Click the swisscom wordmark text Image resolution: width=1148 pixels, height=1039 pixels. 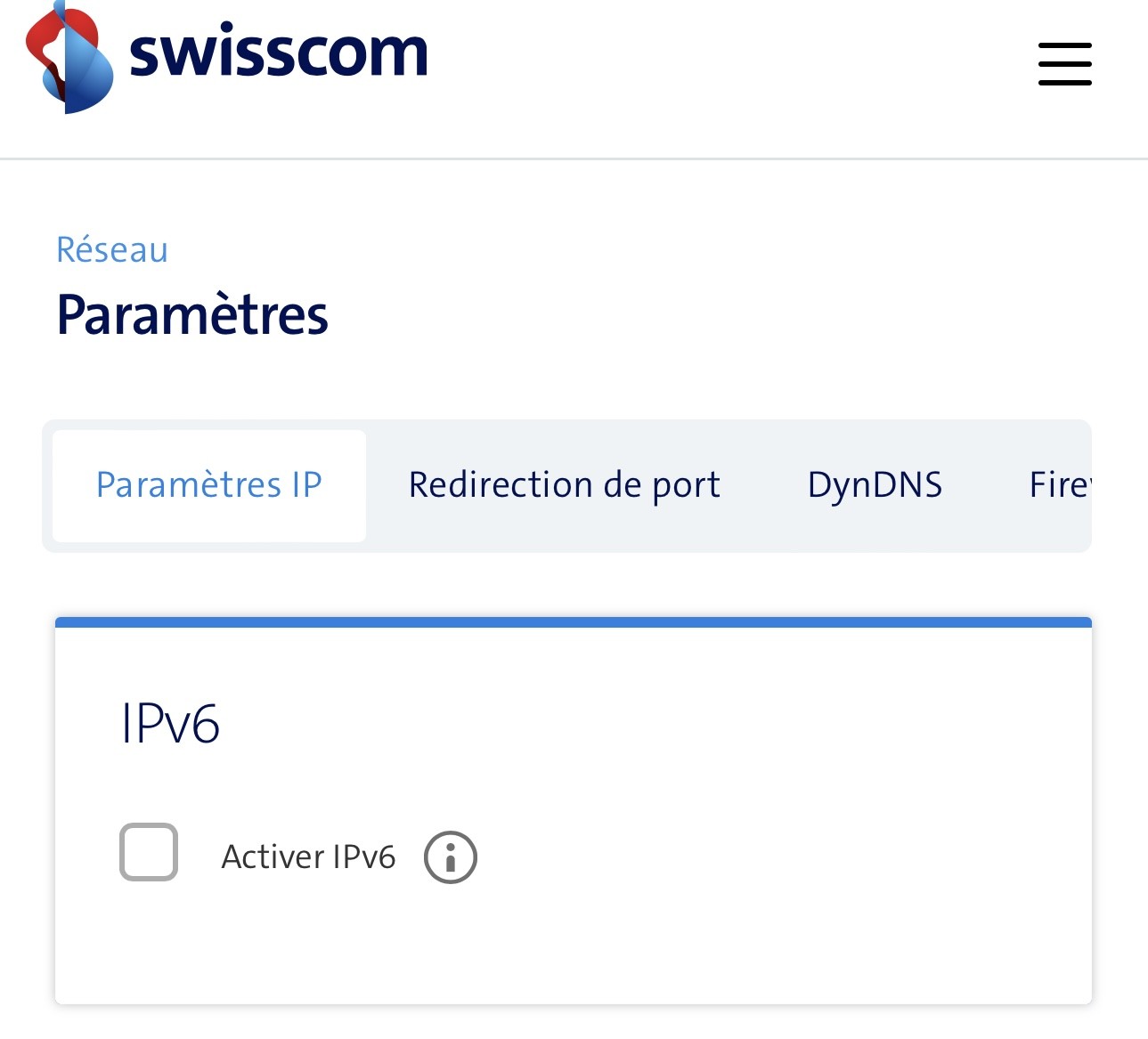(278, 53)
